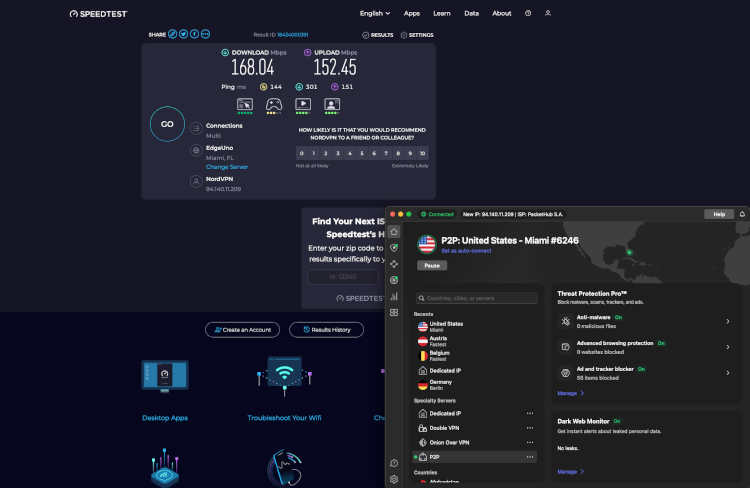Viewport: 750px width, 488px height.
Task: Expand Advanced browsing protection chevron
Action: click(x=728, y=347)
